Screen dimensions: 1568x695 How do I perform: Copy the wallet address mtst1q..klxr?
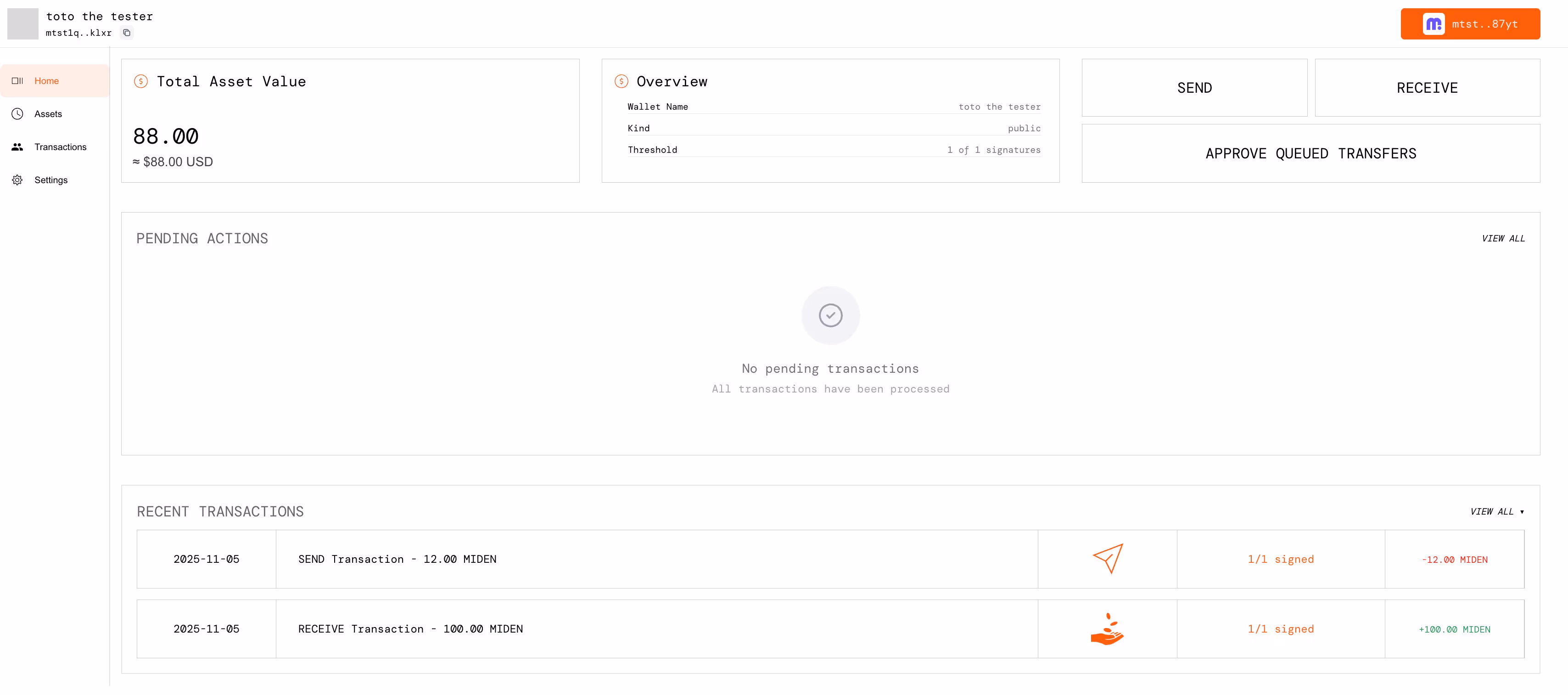pos(127,33)
